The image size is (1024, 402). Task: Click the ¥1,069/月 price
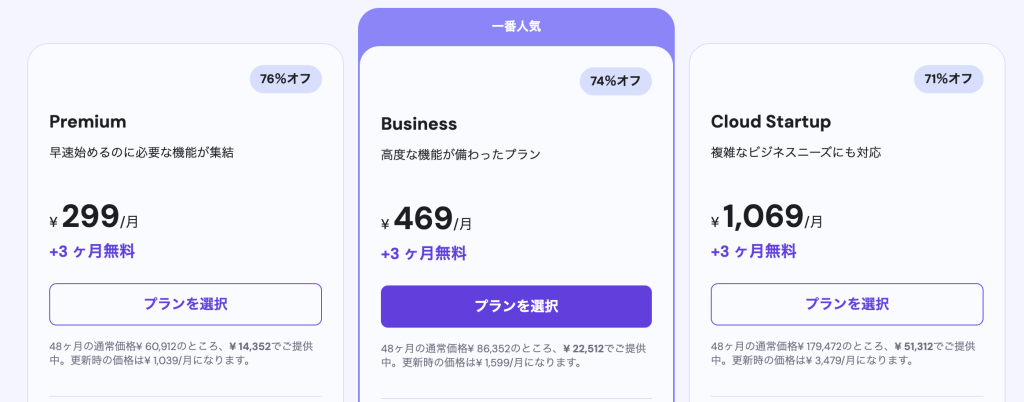pyautogui.click(x=767, y=217)
